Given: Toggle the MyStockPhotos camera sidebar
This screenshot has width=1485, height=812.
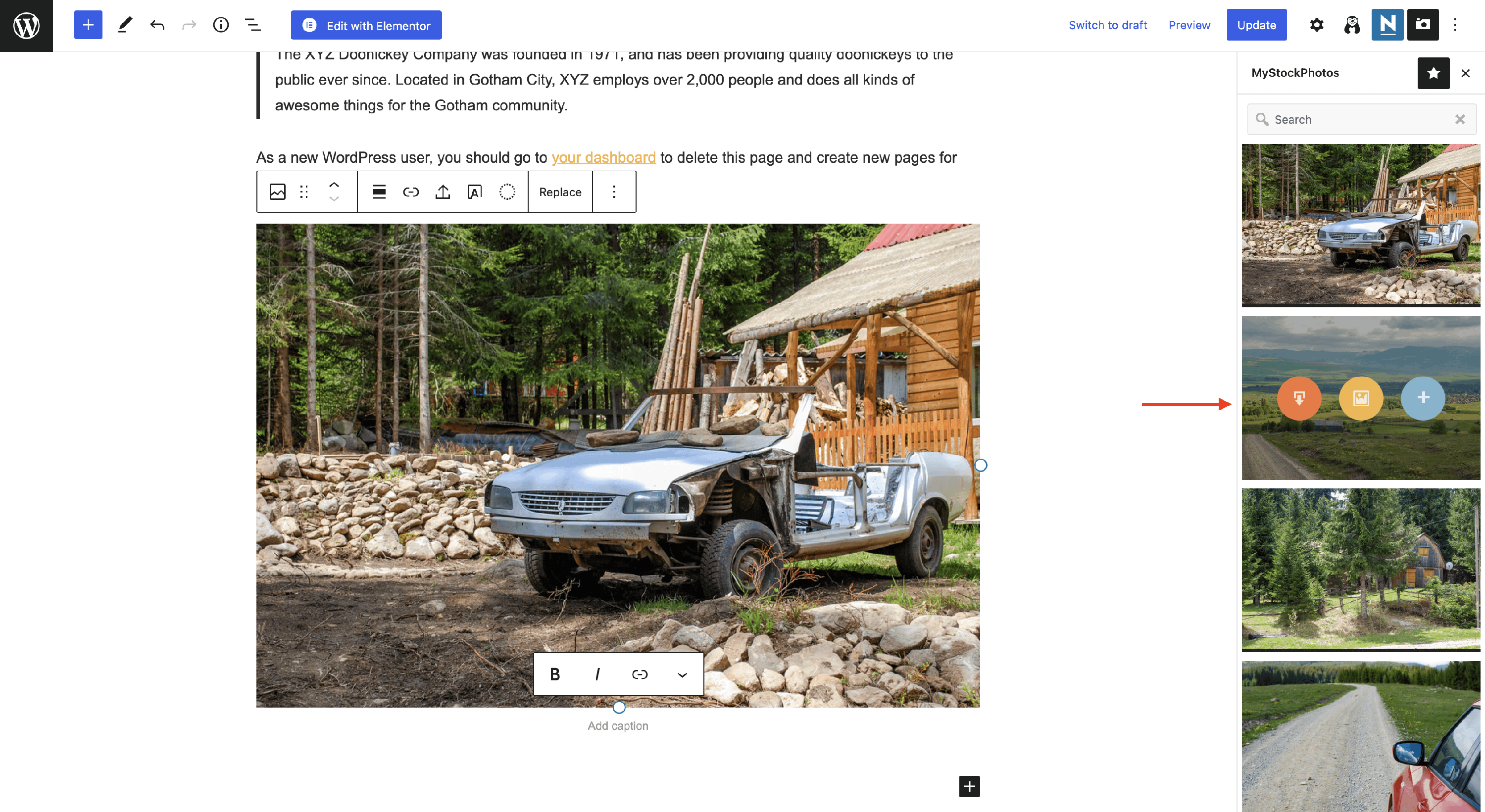Looking at the screenshot, I should [x=1422, y=25].
